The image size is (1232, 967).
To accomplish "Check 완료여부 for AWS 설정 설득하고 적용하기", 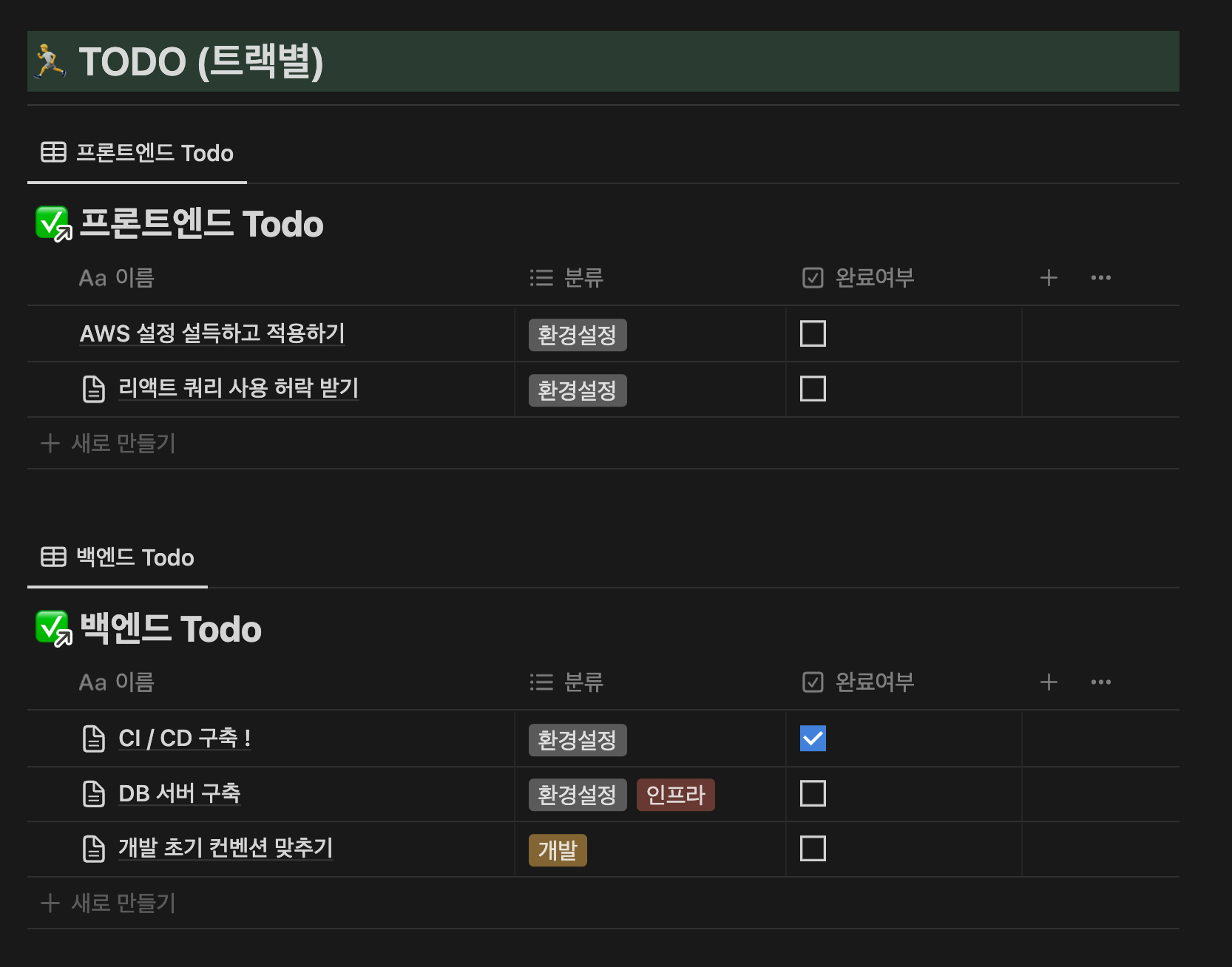I will [813, 333].
